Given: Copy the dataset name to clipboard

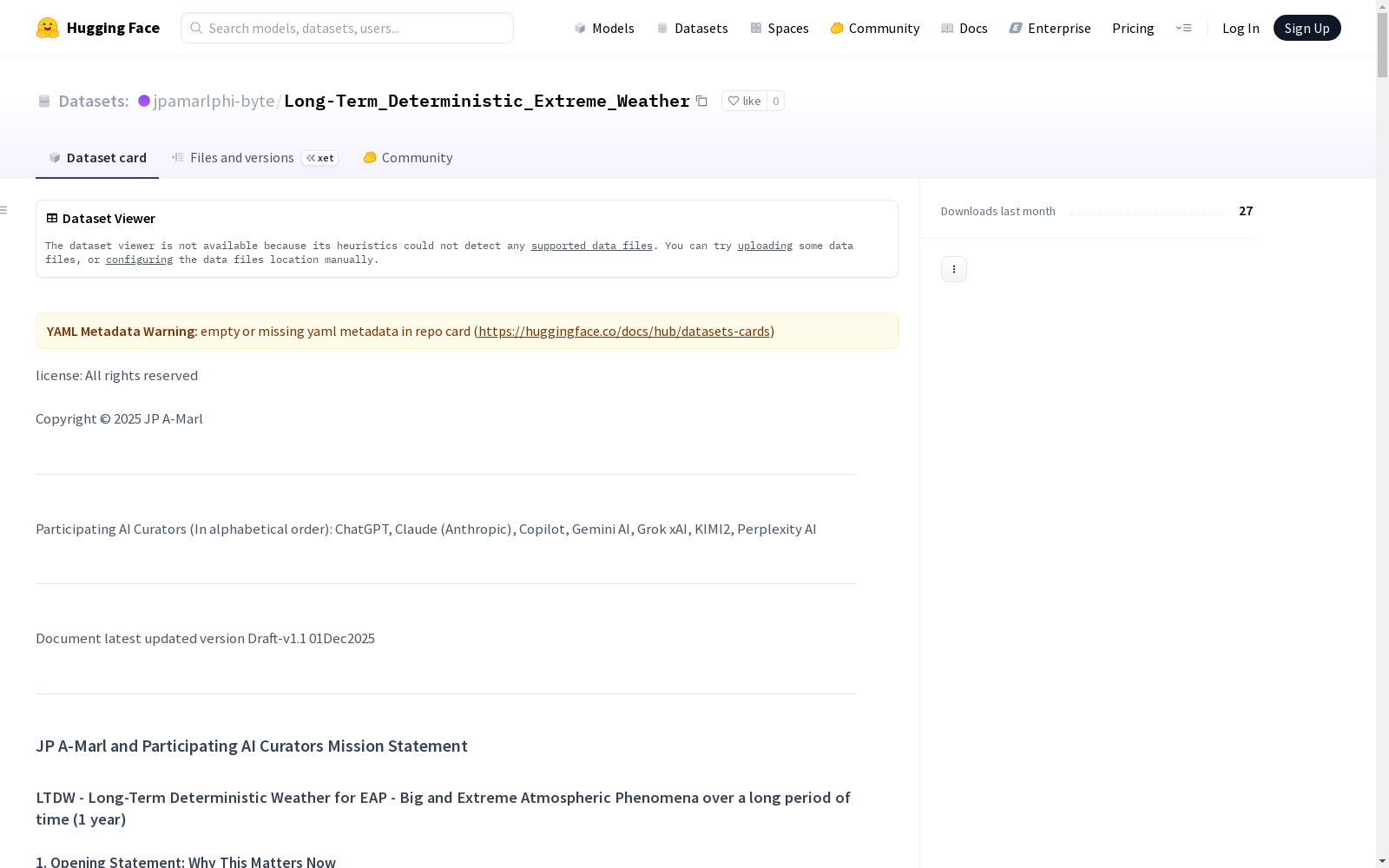Looking at the screenshot, I should click(x=701, y=101).
